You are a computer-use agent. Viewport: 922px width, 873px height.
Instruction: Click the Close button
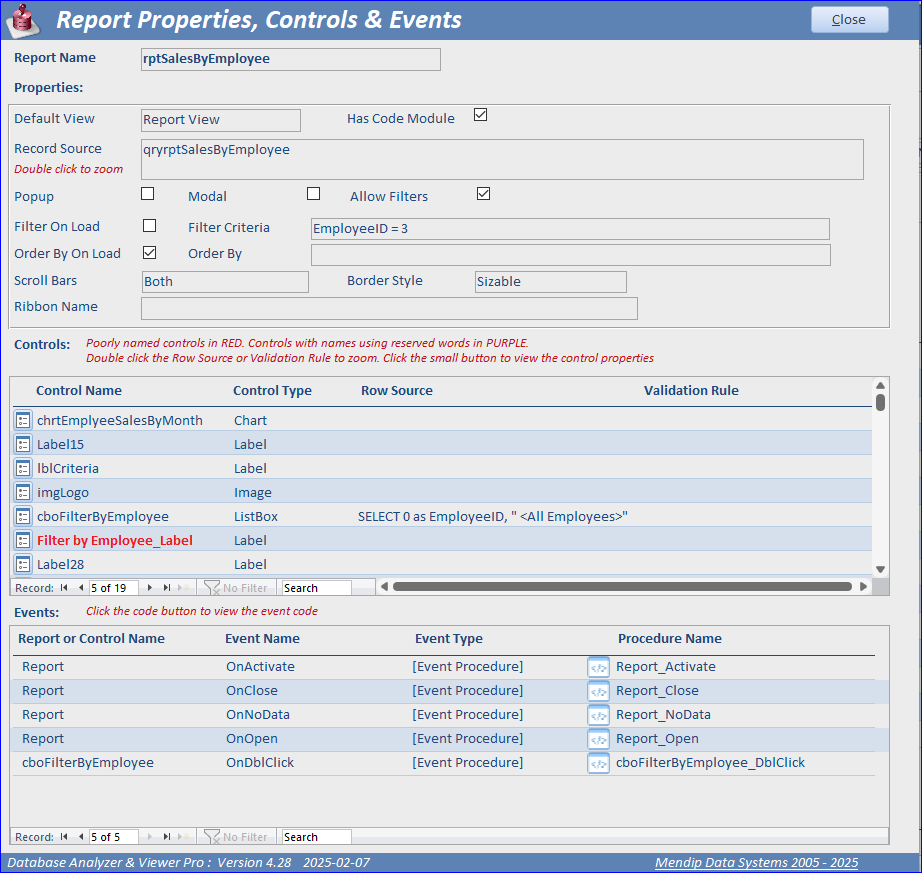849,19
